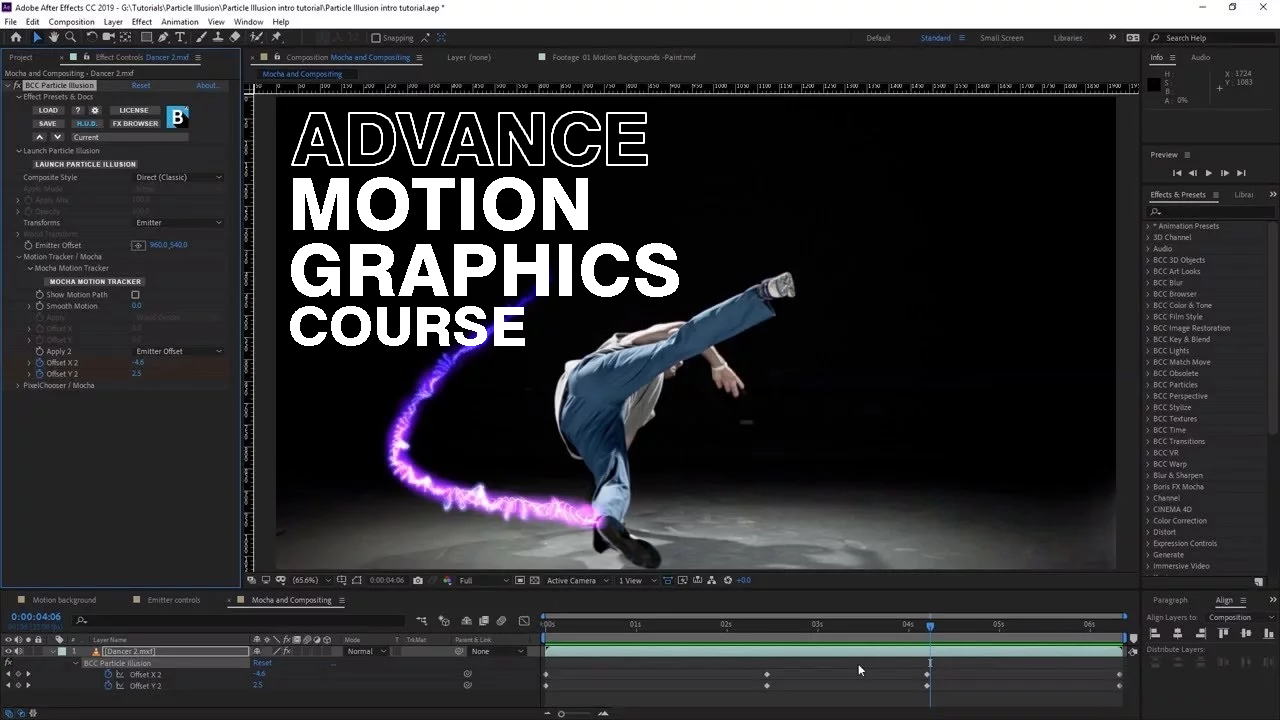Select the Rotation tool

point(92,37)
